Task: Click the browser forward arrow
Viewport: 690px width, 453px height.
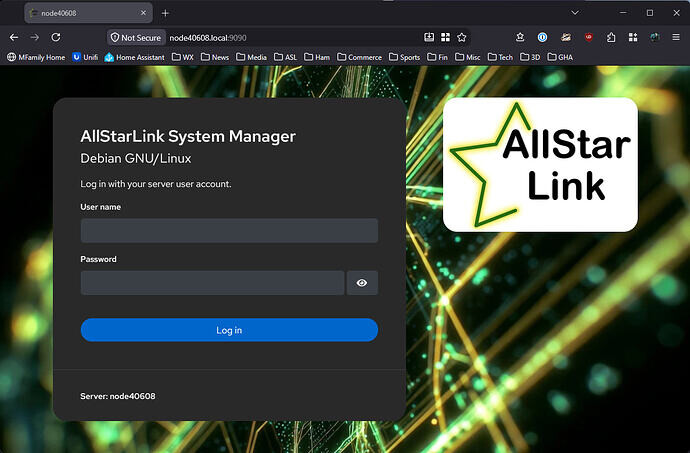Action: pyautogui.click(x=35, y=37)
